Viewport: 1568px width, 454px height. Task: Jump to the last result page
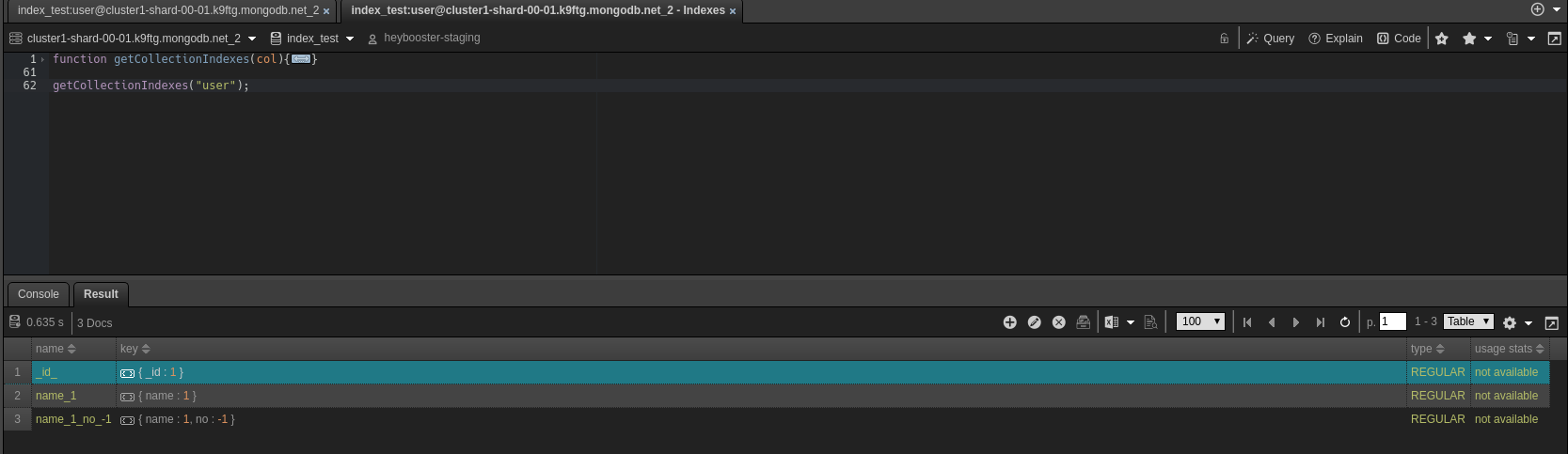click(1321, 322)
